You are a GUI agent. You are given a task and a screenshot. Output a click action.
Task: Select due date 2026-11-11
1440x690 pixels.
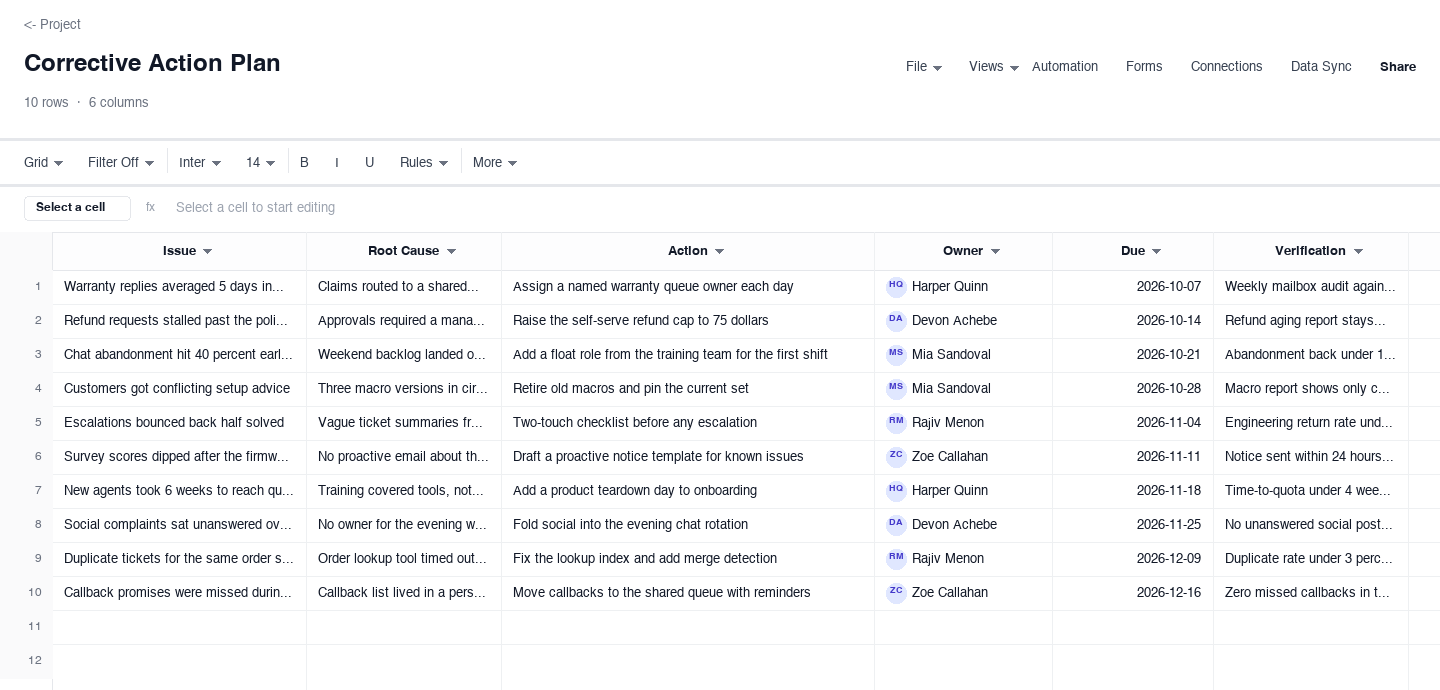1133,457
